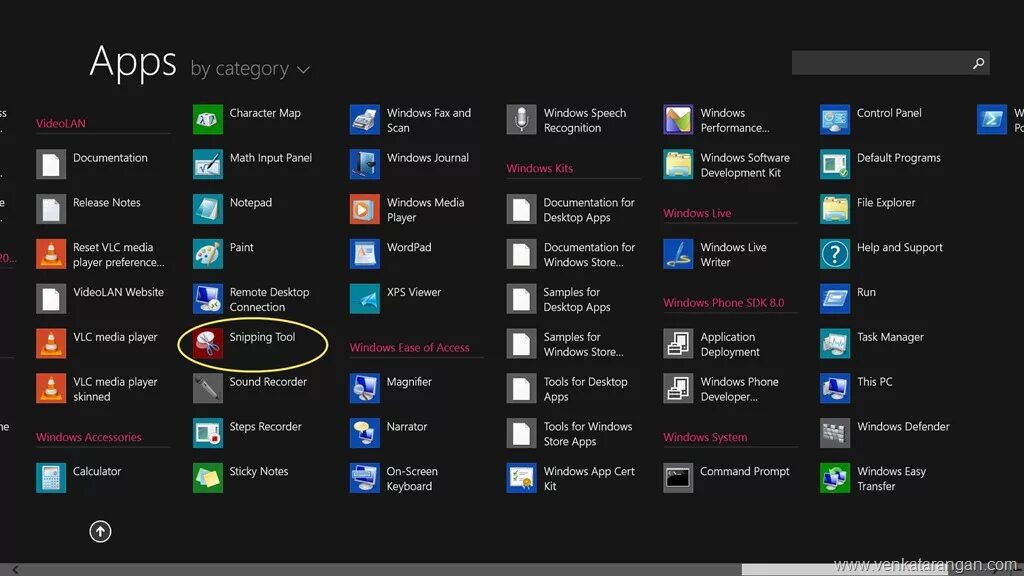The height and width of the screenshot is (576, 1024).
Task: Launch Notepad icon
Action: pyautogui.click(x=208, y=209)
